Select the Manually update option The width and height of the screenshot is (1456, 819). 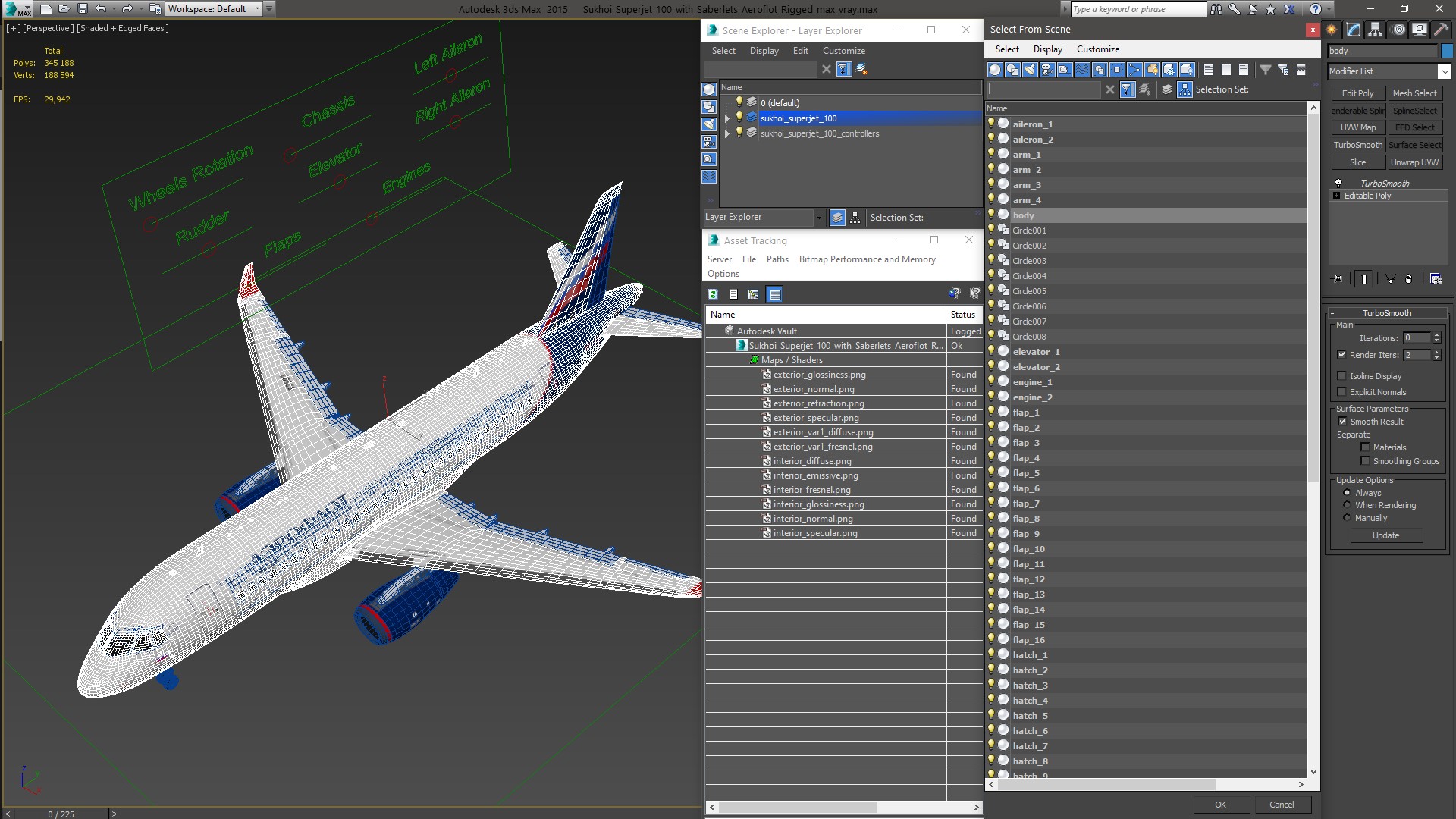1347,518
